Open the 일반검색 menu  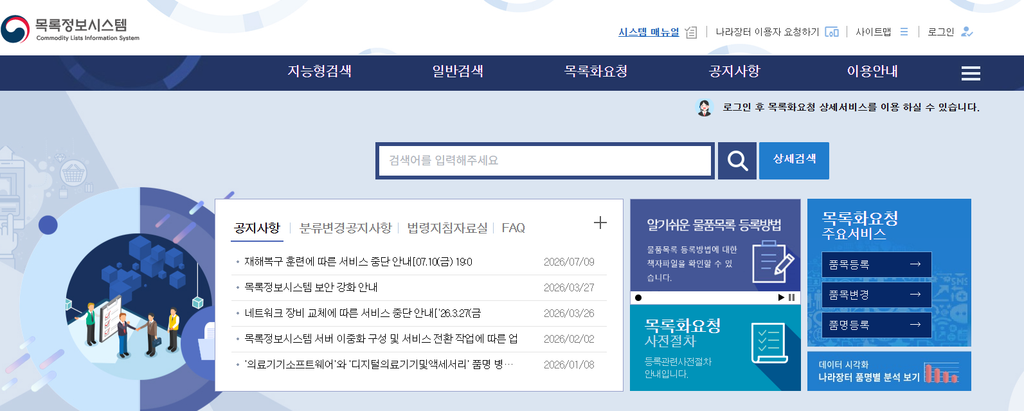[458, 72]
